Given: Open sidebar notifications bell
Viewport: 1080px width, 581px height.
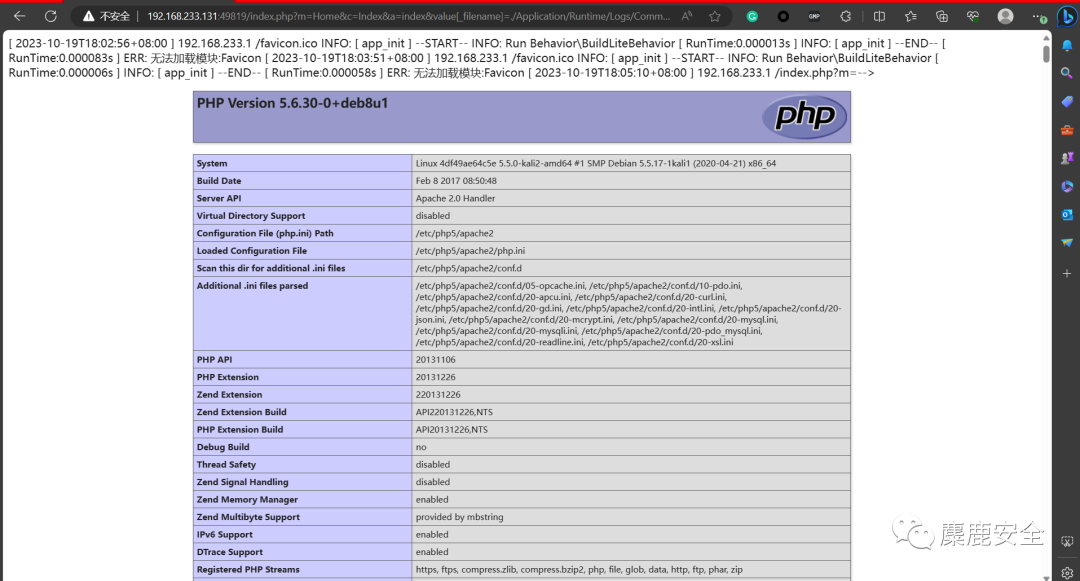Looking at the screenshot, I should (x=1067, y=45).
